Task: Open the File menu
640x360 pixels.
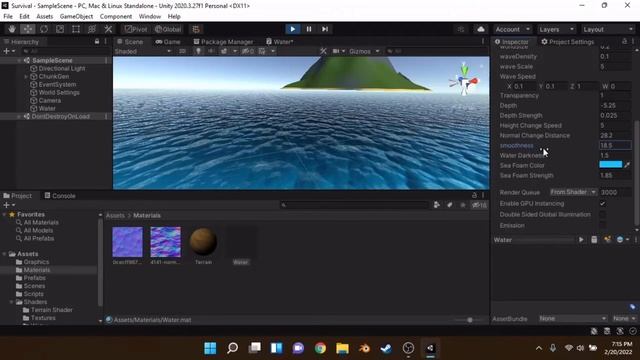Action: 8,16
